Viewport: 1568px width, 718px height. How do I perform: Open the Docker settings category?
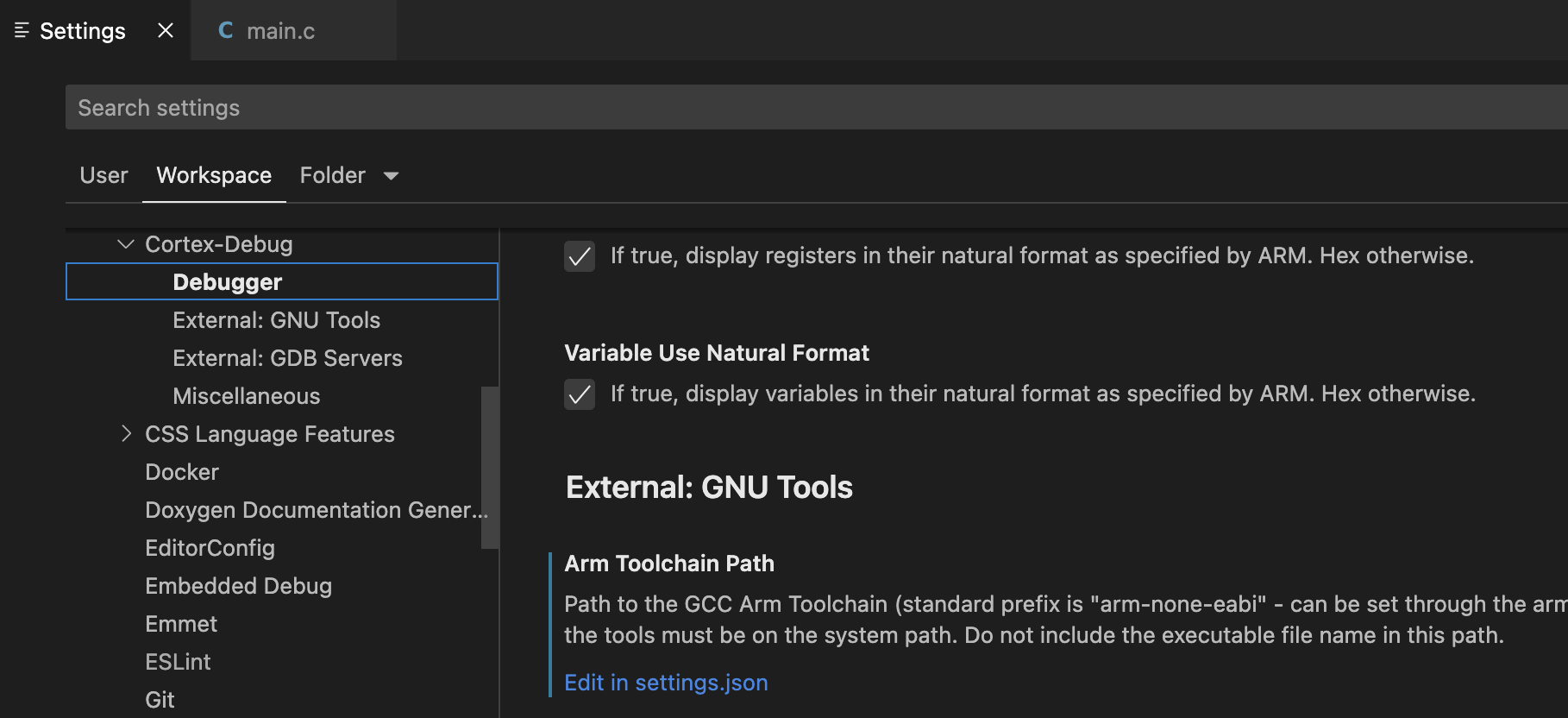click(182, 472)
